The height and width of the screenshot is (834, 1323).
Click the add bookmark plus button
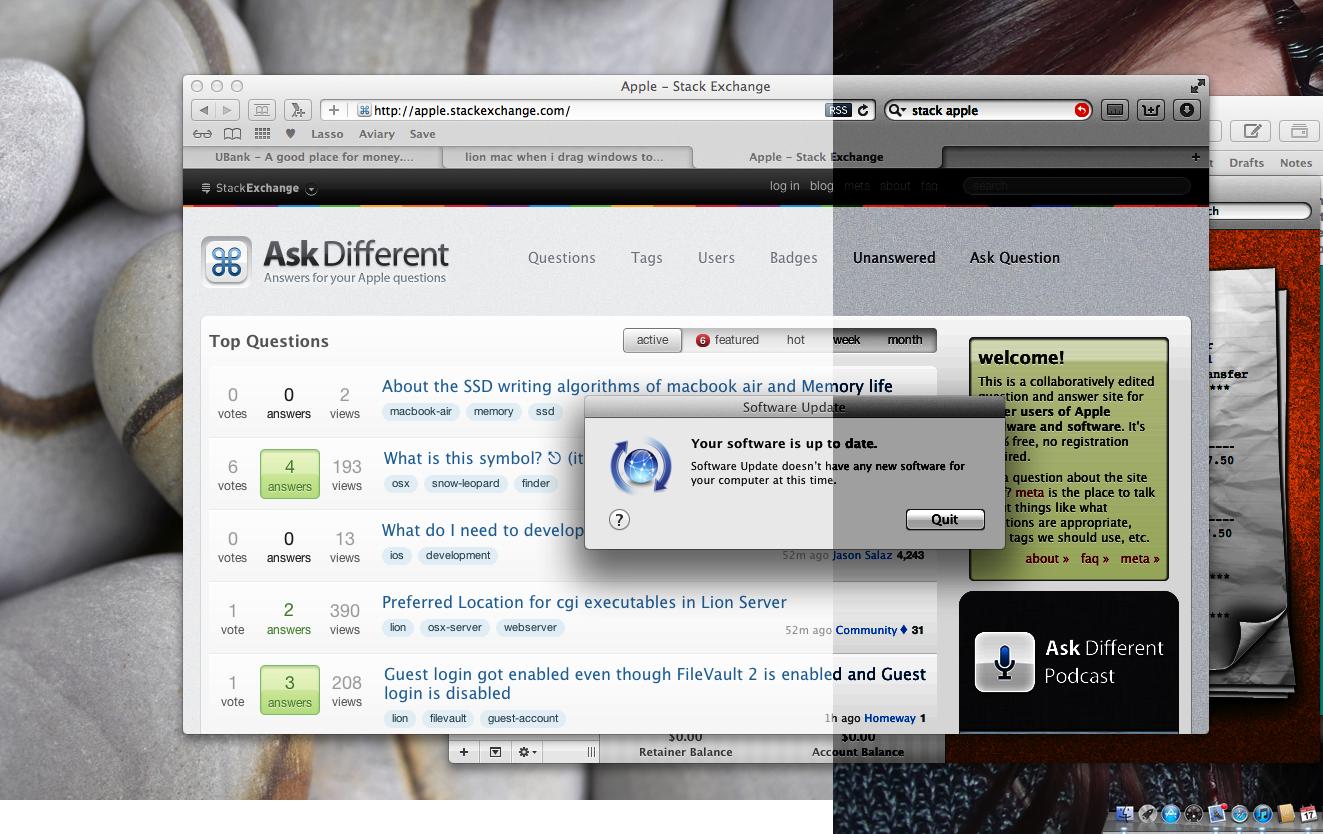pos(334,110)
